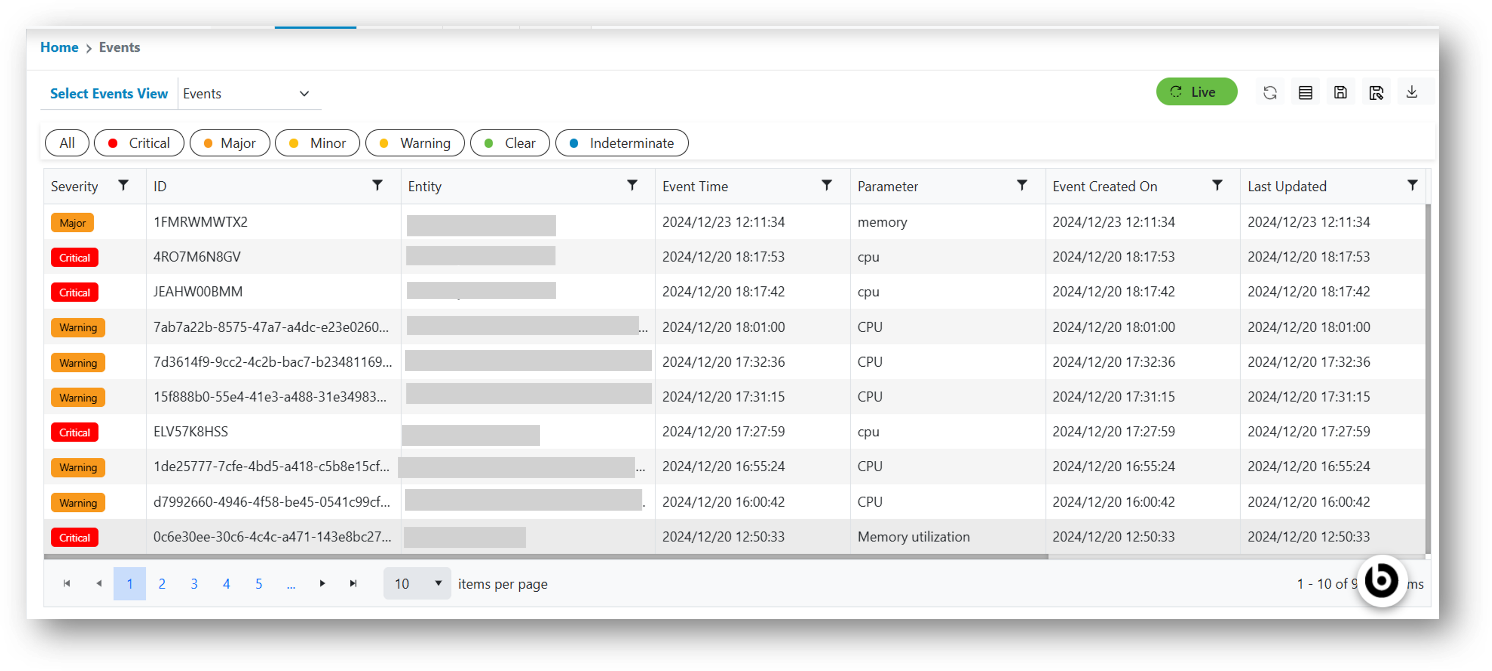This screenshot has width=1492, height=671.
Task: Click the horizontal table scrollbar
Action: click(546, 556)
